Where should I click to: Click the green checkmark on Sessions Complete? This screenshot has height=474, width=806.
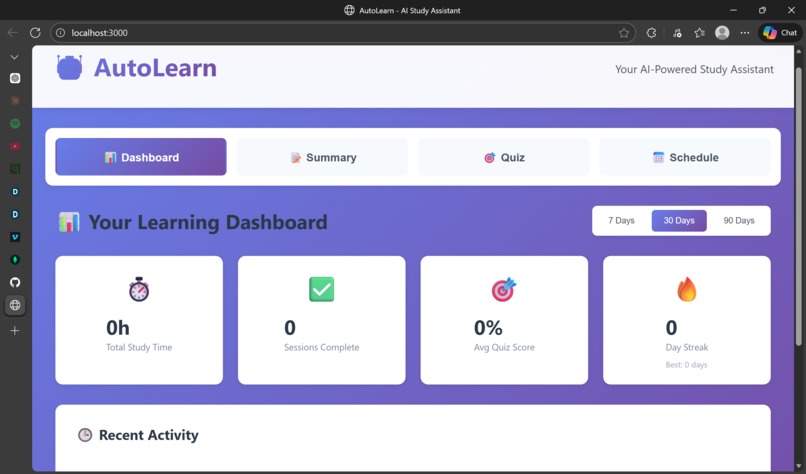click(322, 289)
